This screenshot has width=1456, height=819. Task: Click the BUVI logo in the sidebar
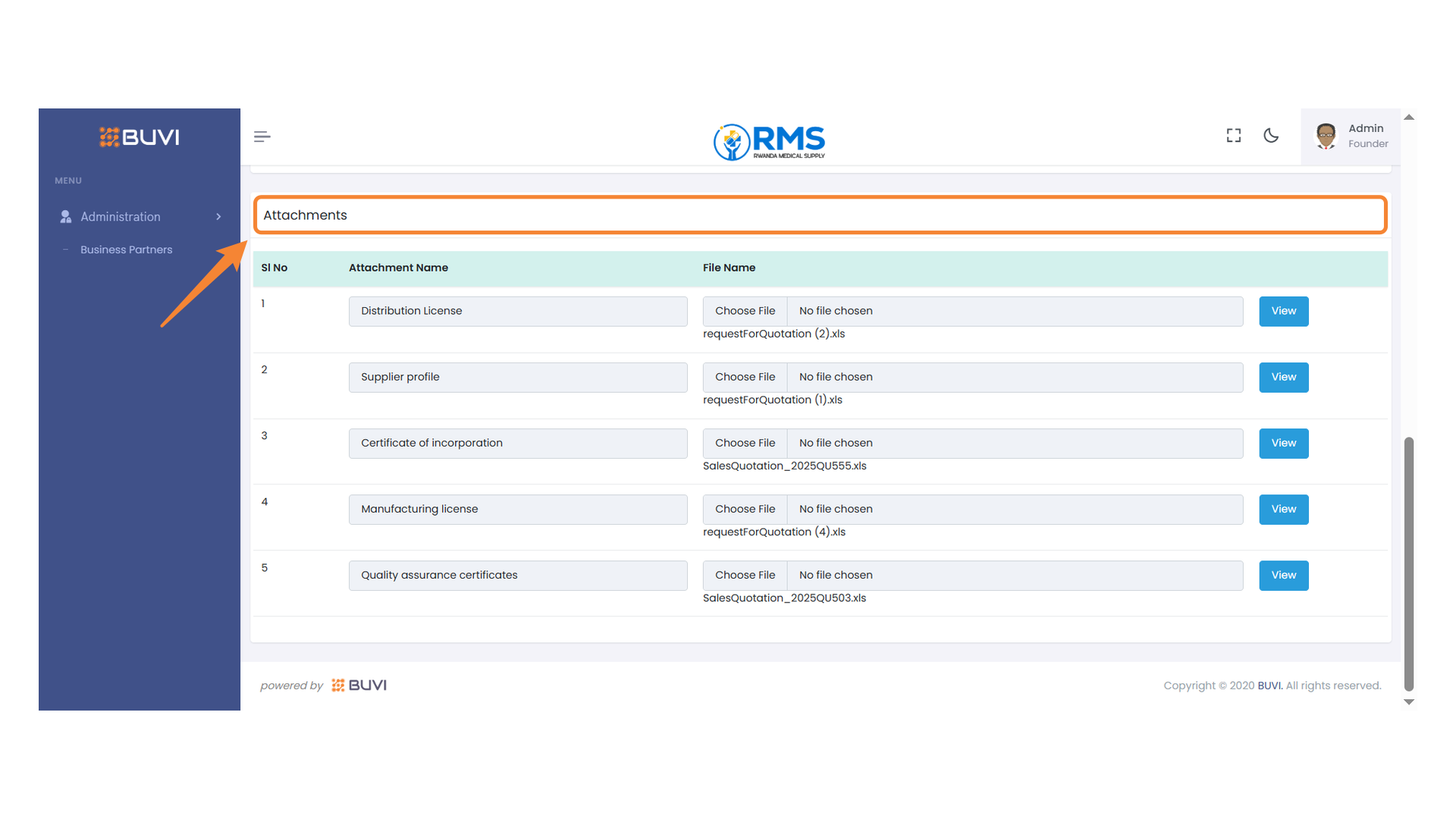(139, 137)
